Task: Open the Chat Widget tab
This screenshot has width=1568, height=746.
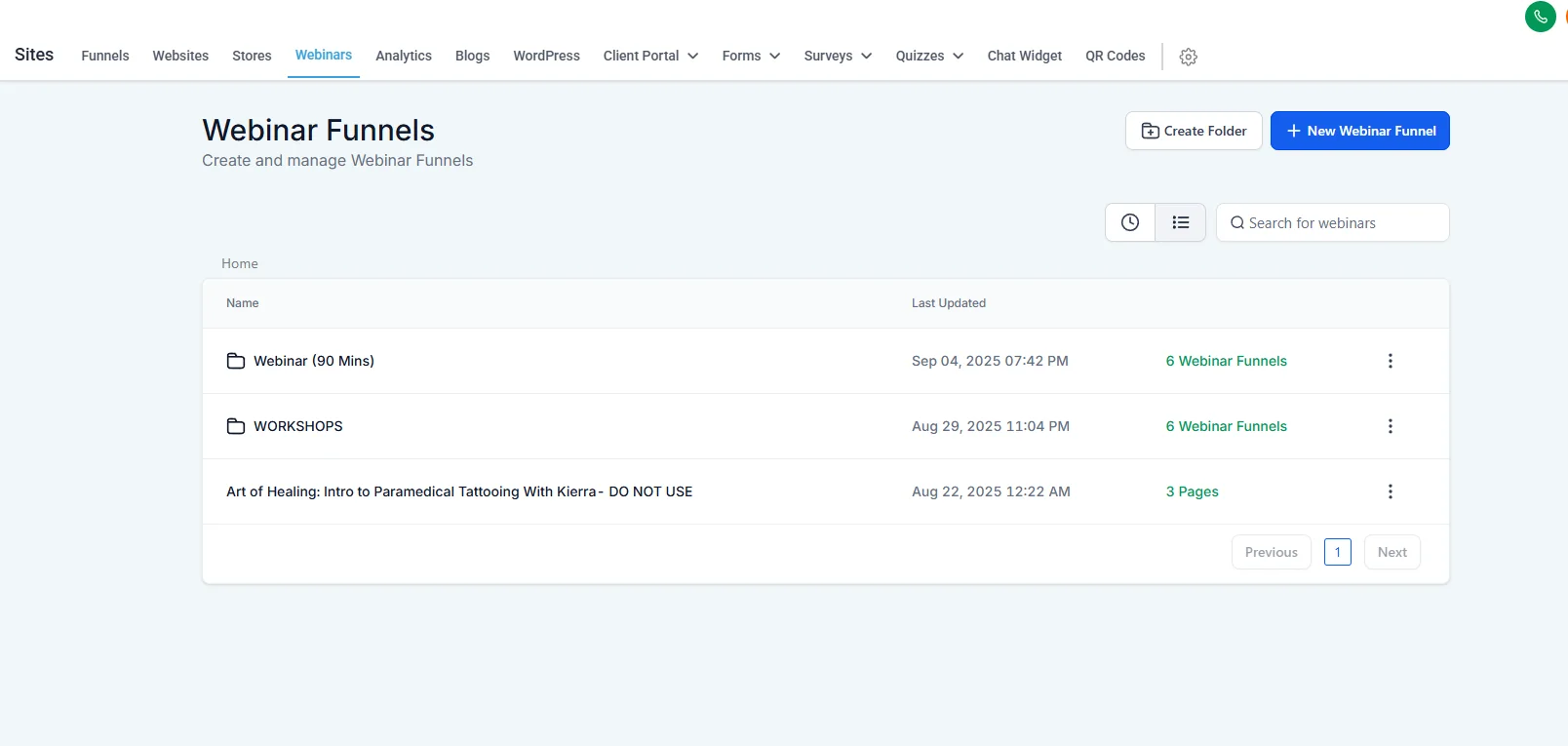Action: 1025,56
